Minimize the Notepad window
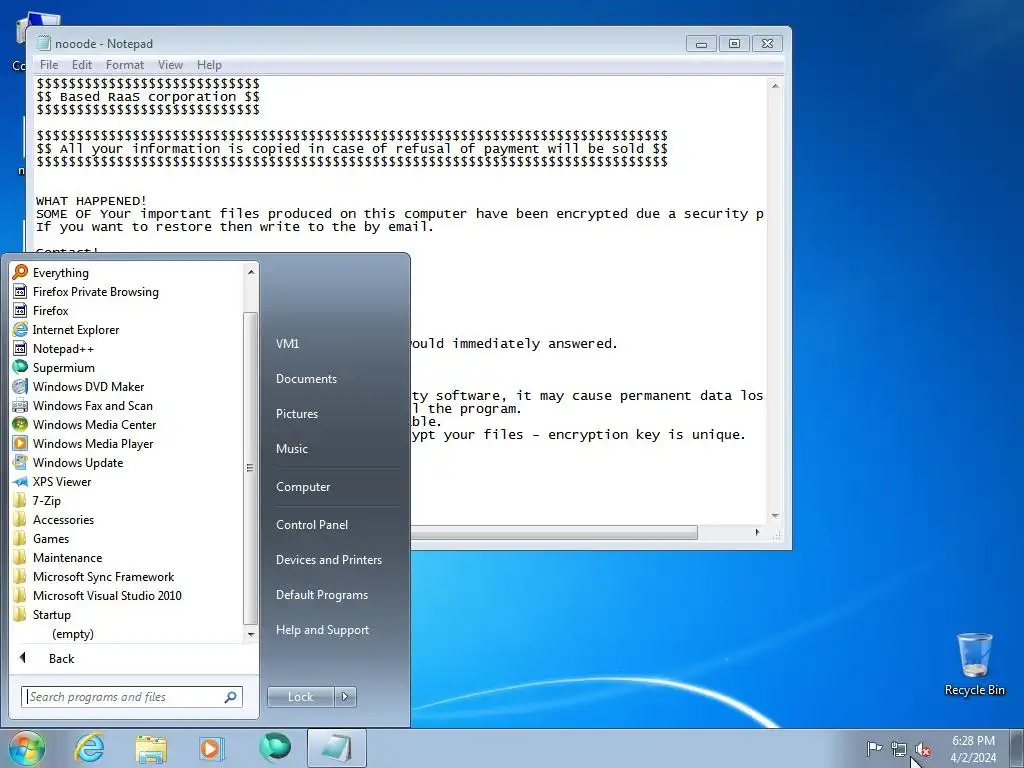This screenshot has height=768, width=1024. 701,44
